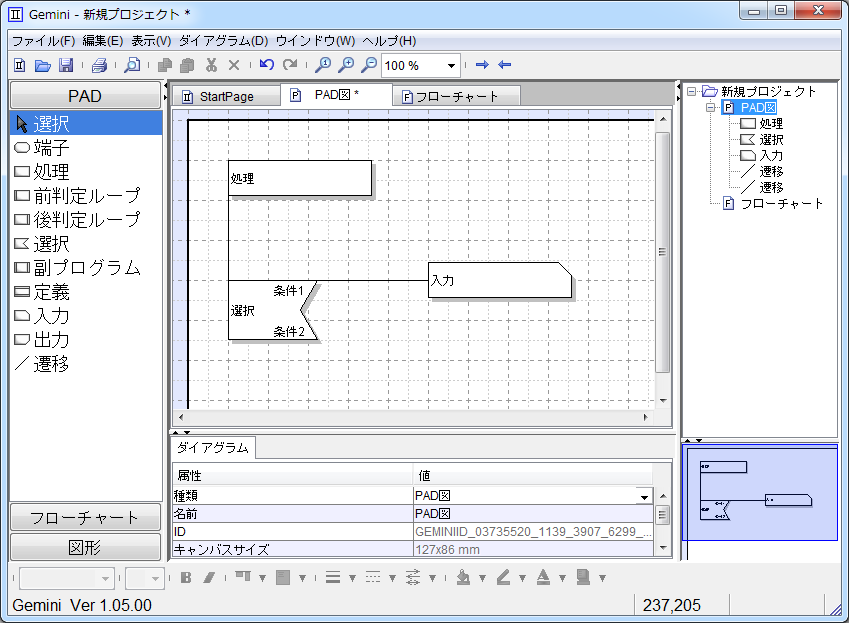
Task: Click the zoom reset magnifier icon
Action: point(323,65)
